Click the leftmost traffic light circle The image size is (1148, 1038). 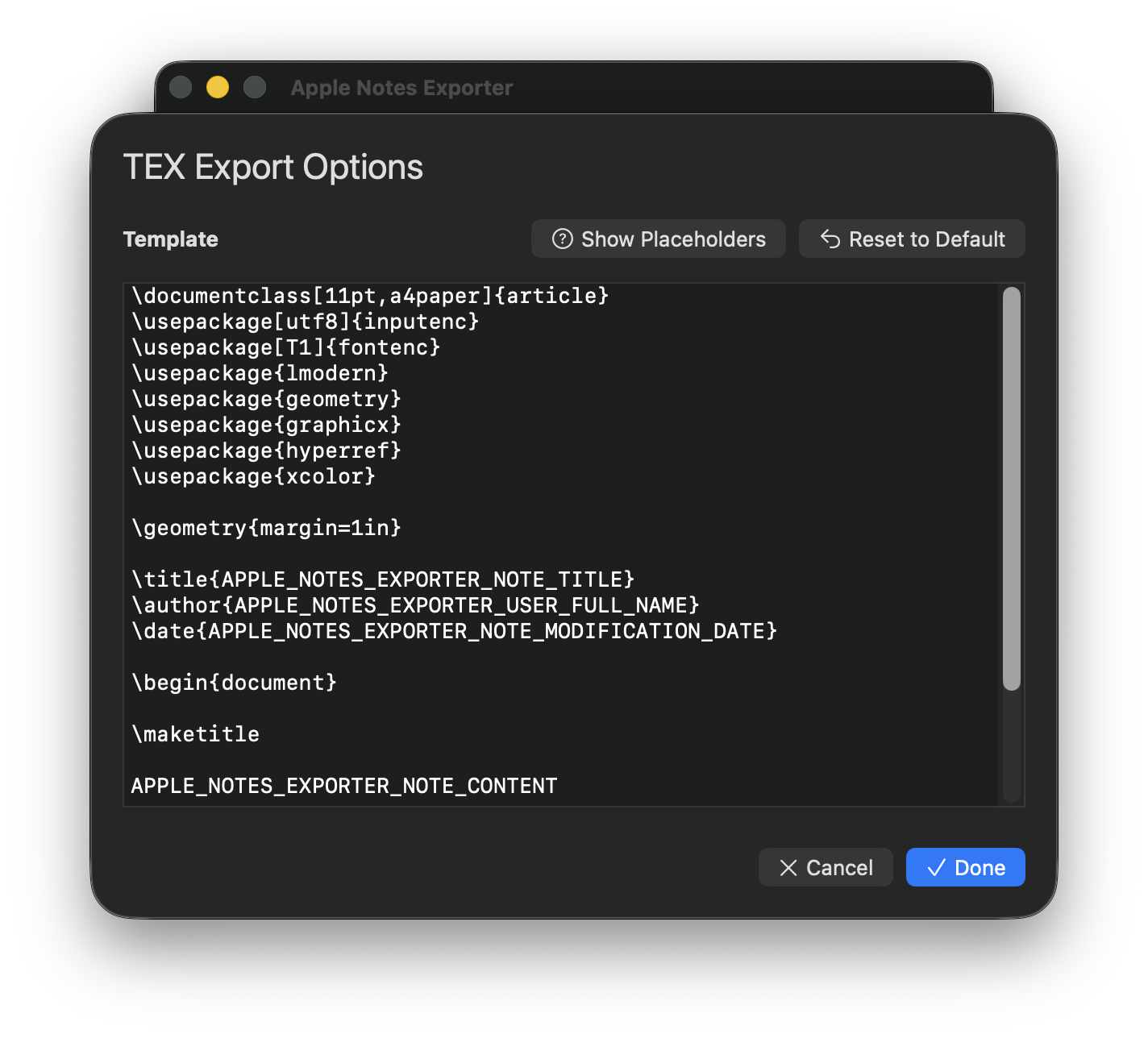click(x=180, y=87)
